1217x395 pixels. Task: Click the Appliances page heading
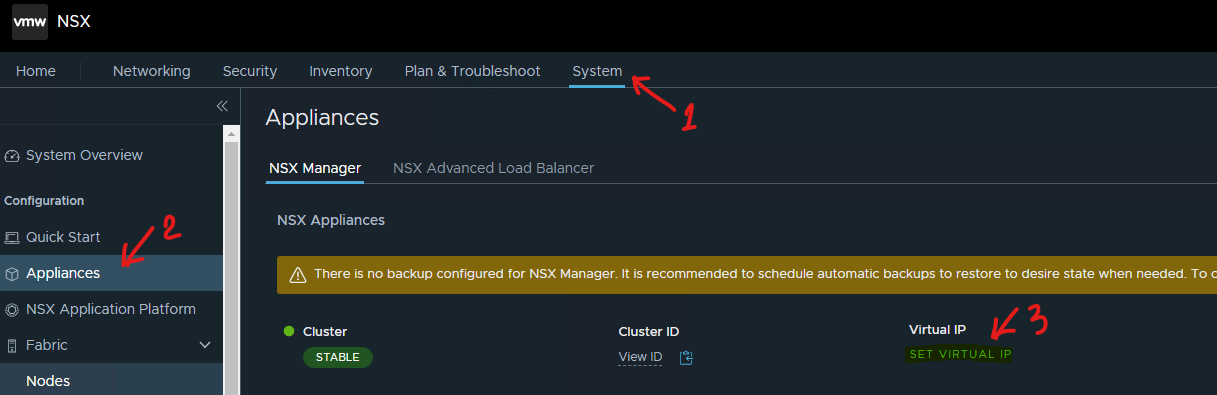tap(322, 118)
